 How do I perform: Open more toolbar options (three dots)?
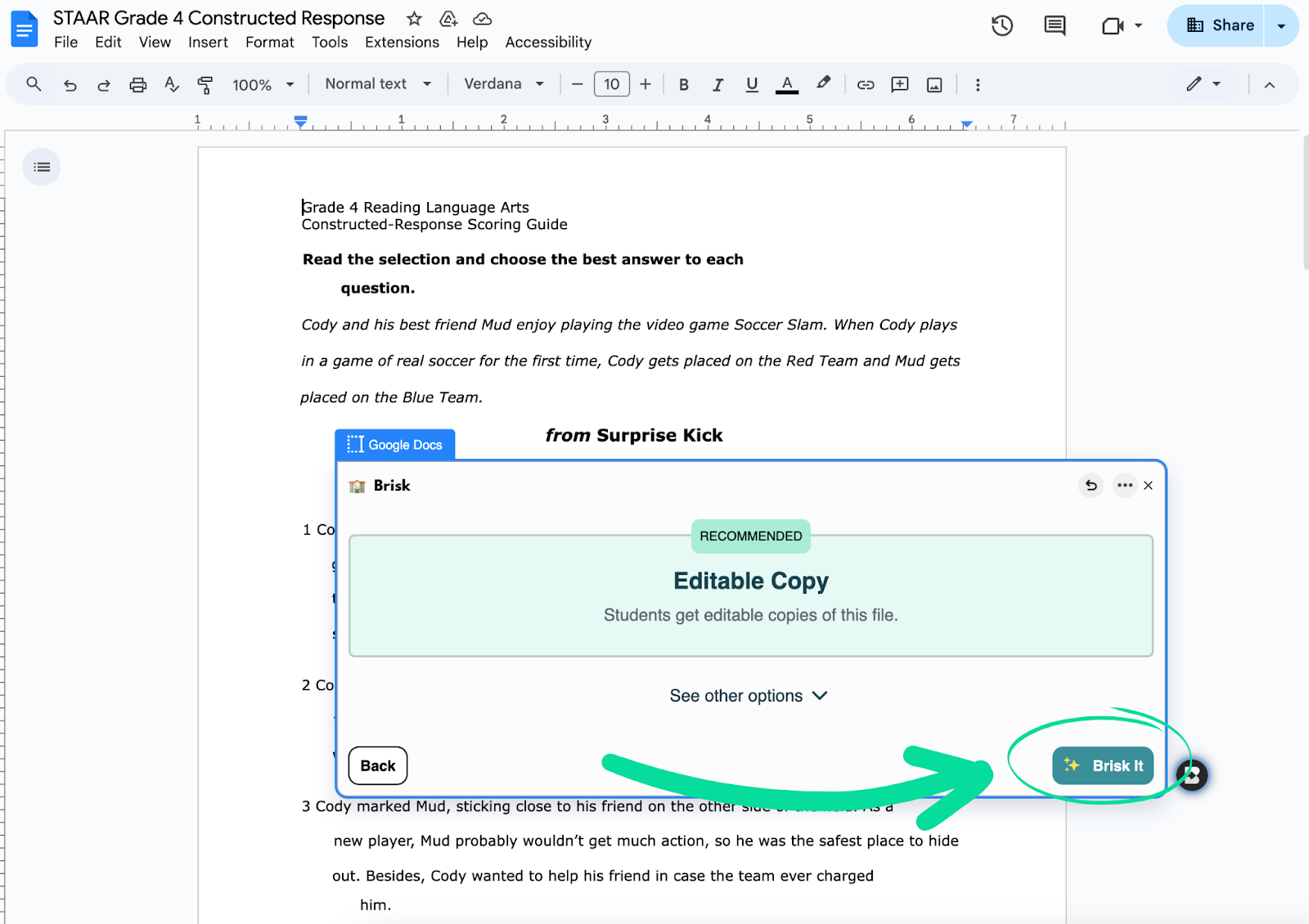(978, 84)
